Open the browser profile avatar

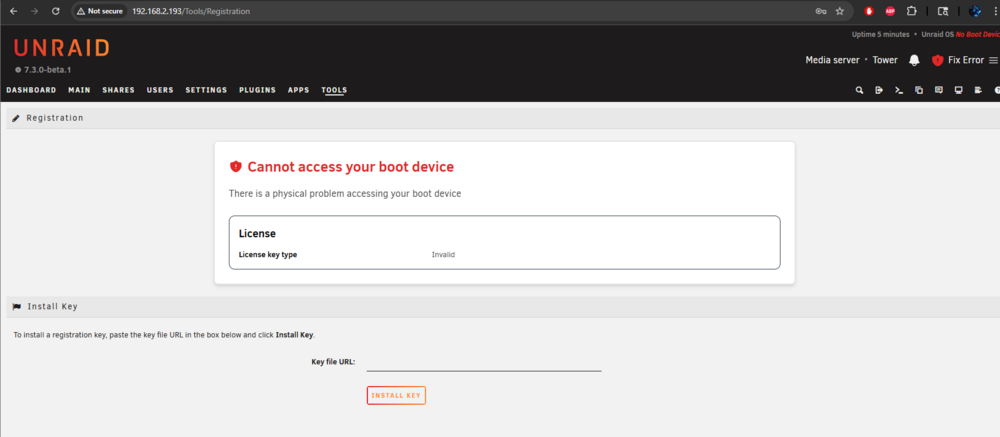click(974, 11)
